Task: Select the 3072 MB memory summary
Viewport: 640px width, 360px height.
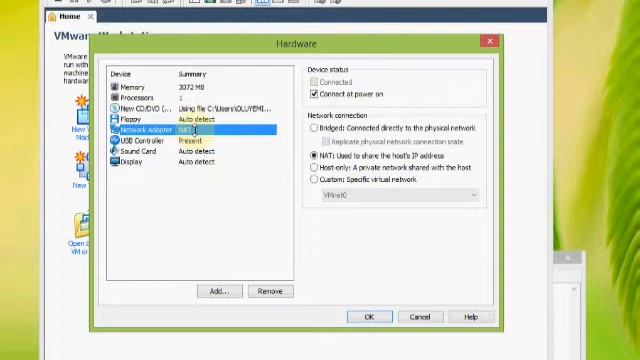Action: click(x=191, y=87)
